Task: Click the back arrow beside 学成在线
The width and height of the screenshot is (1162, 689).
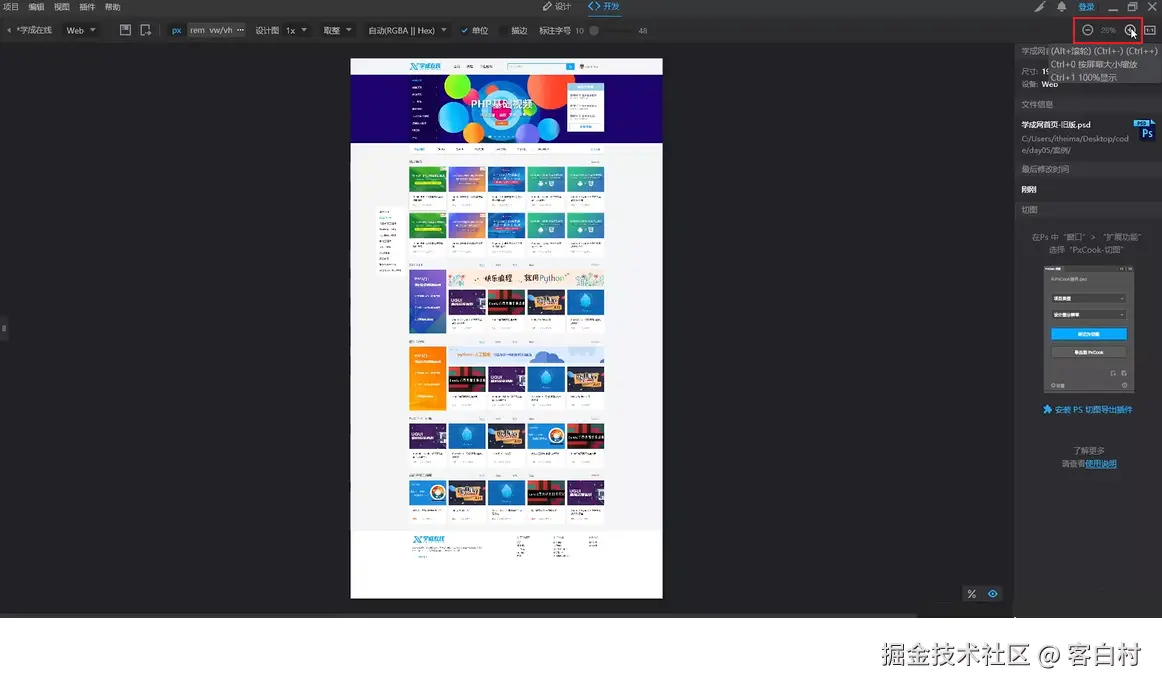Action: [9, 30]
